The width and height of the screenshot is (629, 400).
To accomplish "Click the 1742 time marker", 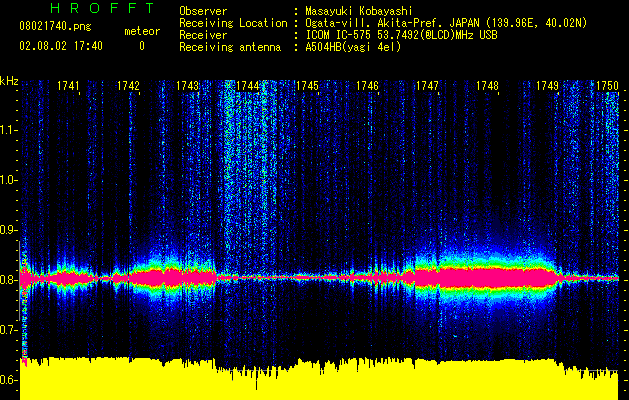I will (x=128, y=86).
